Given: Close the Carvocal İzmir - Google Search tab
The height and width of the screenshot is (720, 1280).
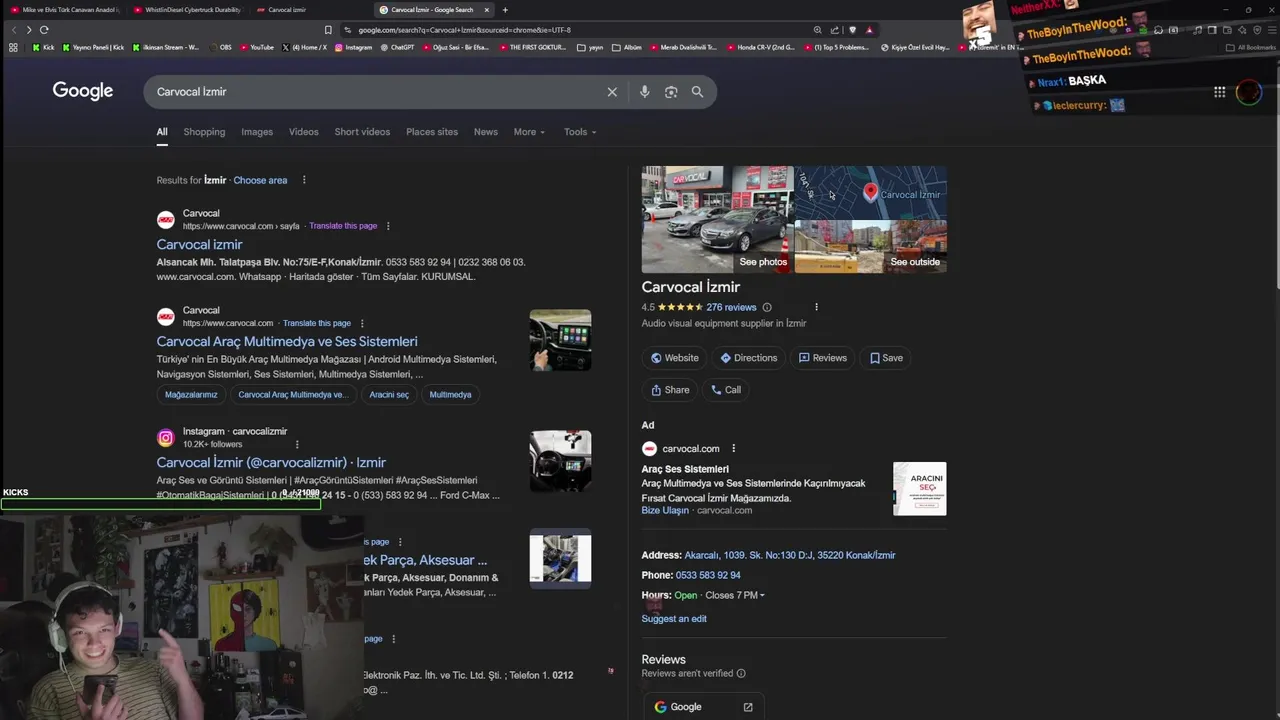Looking at the screenshot, I should [487, 10].
